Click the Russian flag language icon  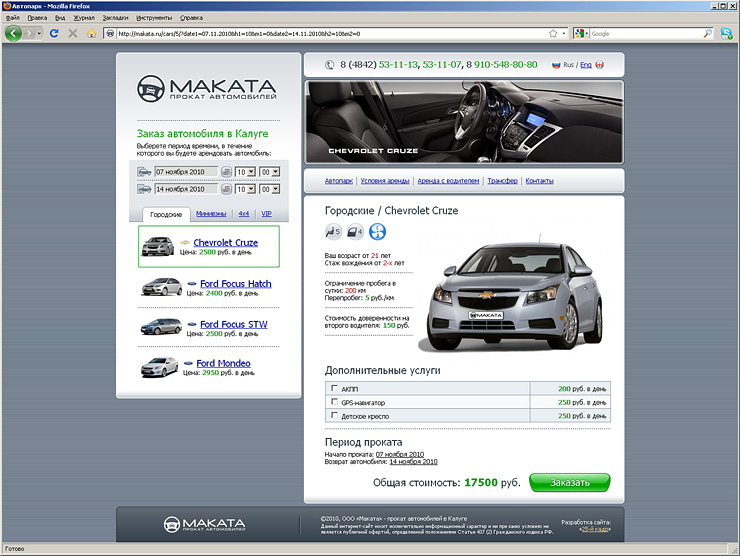[557, 65]
